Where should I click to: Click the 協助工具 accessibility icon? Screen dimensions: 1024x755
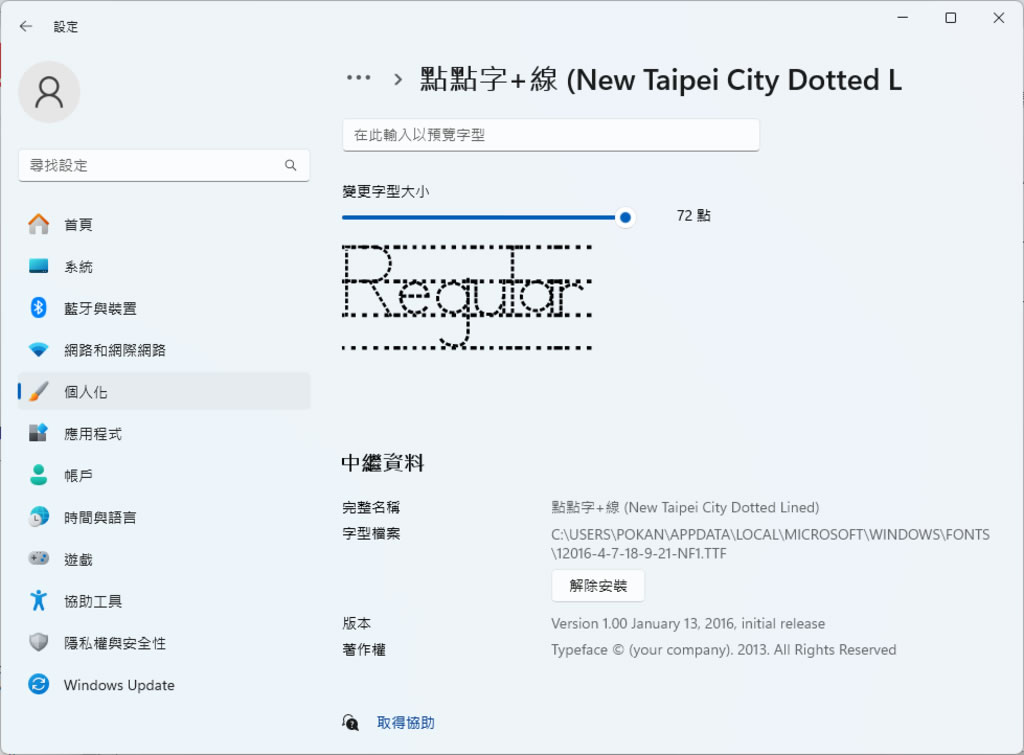(x=39, y=601)
